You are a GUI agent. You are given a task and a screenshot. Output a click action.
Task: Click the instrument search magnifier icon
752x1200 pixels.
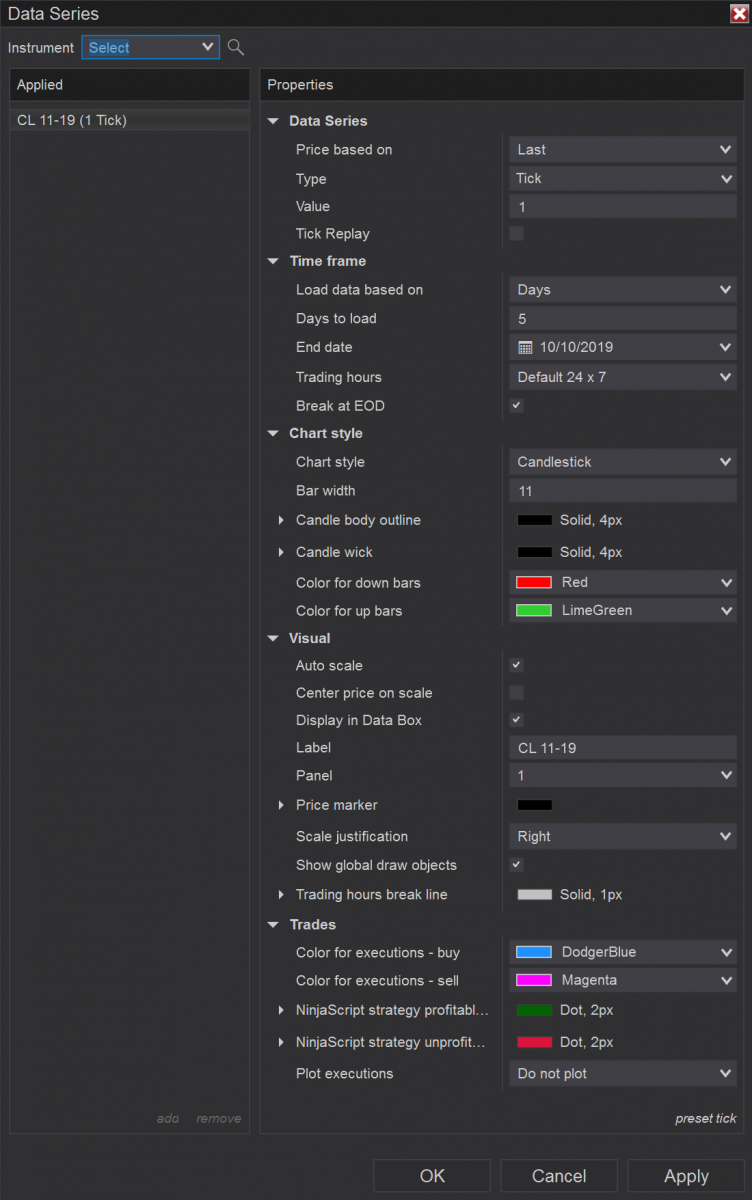(x=236, y=47)
